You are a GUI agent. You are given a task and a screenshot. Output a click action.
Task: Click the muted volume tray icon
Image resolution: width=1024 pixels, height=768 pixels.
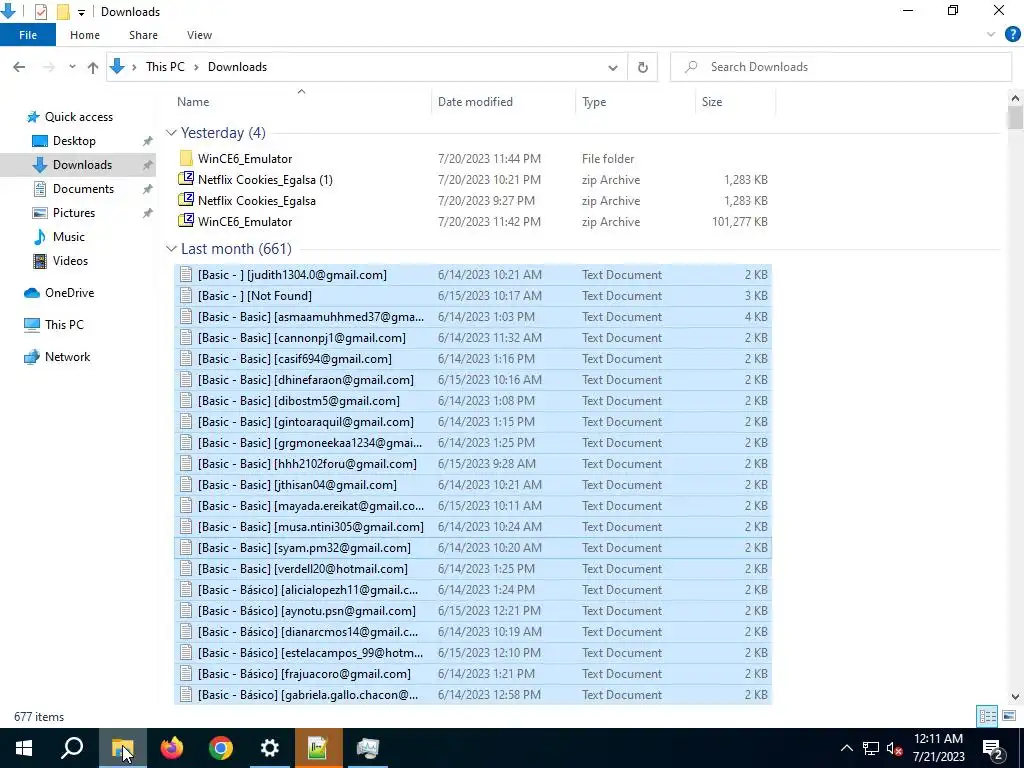(895, 748)
